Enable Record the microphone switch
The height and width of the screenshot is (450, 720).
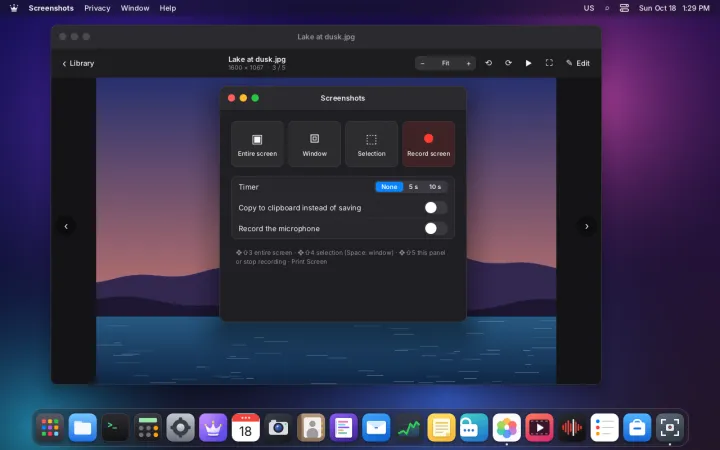435,228
